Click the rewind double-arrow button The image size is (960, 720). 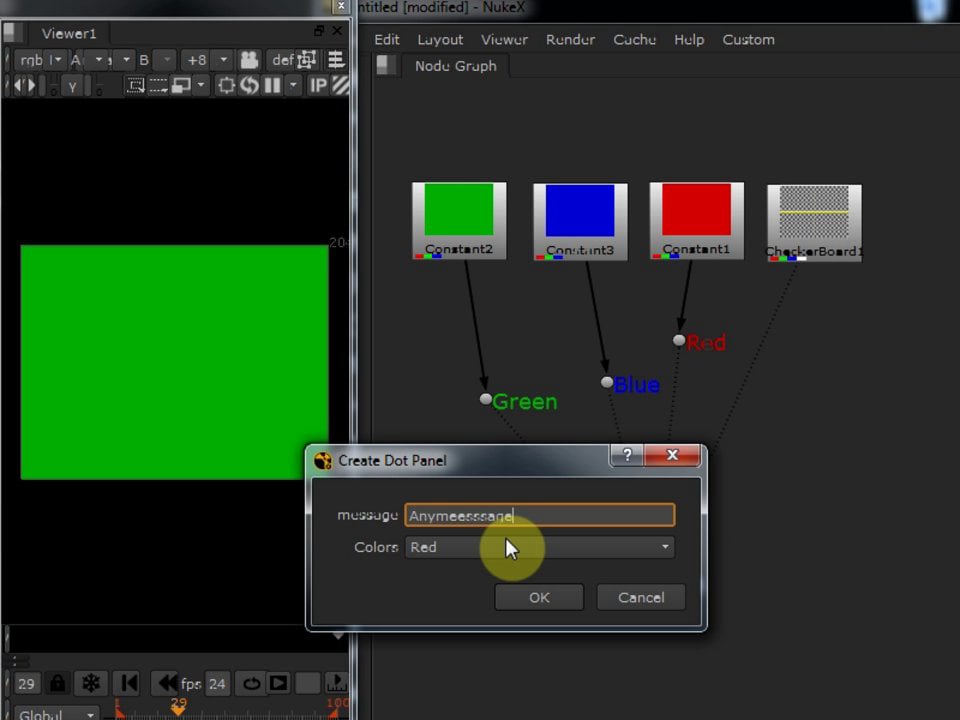(165, 683)
